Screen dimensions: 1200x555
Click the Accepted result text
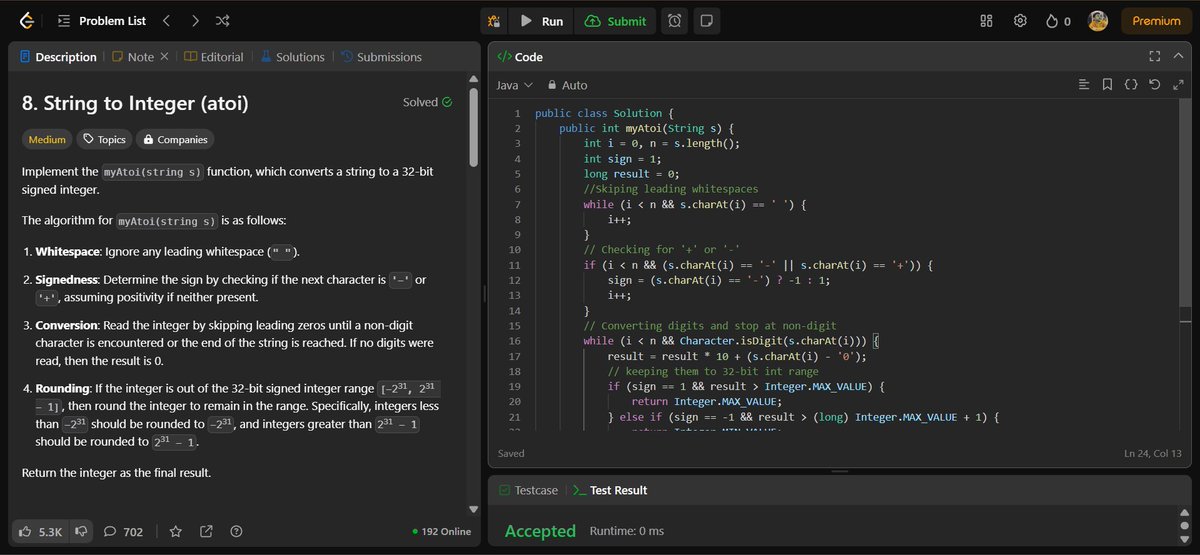pyautogui.click(x=540, y=531)
